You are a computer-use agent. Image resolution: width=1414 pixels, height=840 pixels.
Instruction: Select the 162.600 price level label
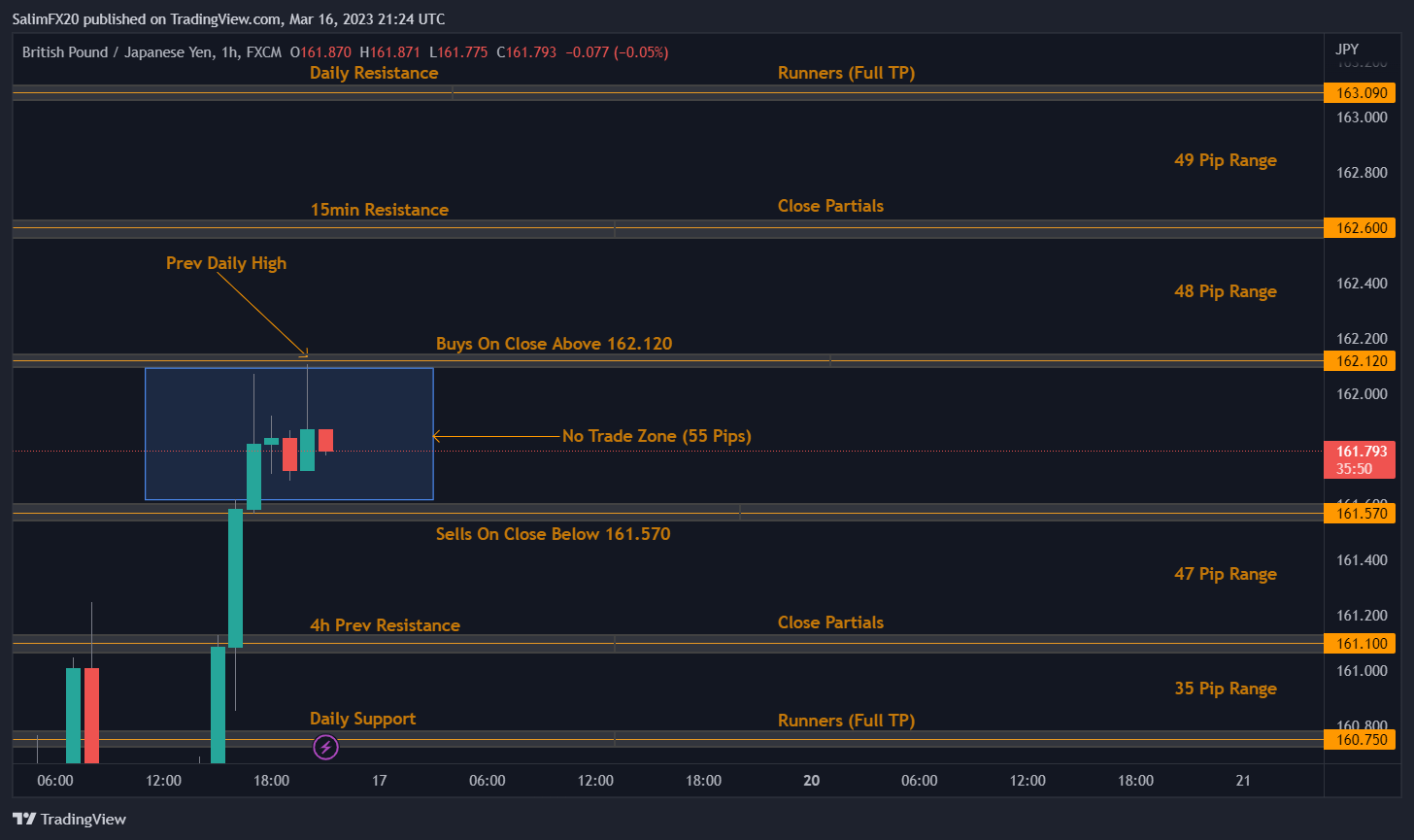pos(1360,228)
